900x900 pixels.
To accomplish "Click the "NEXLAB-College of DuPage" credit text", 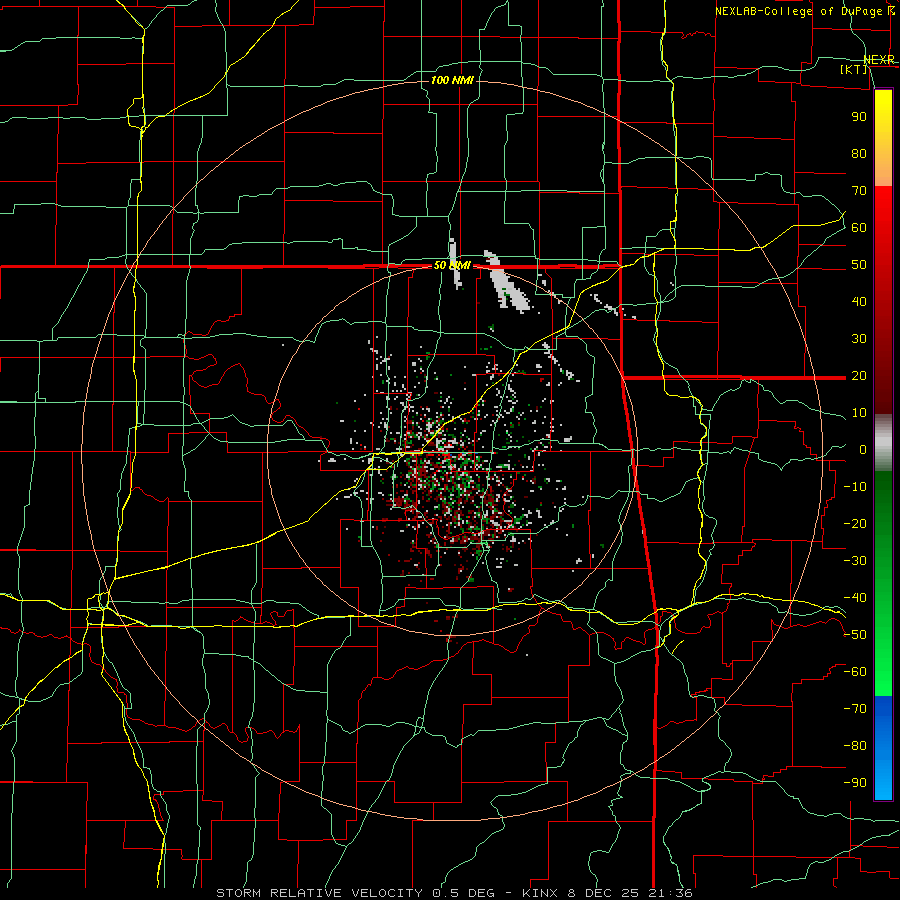I will (799, 11).
